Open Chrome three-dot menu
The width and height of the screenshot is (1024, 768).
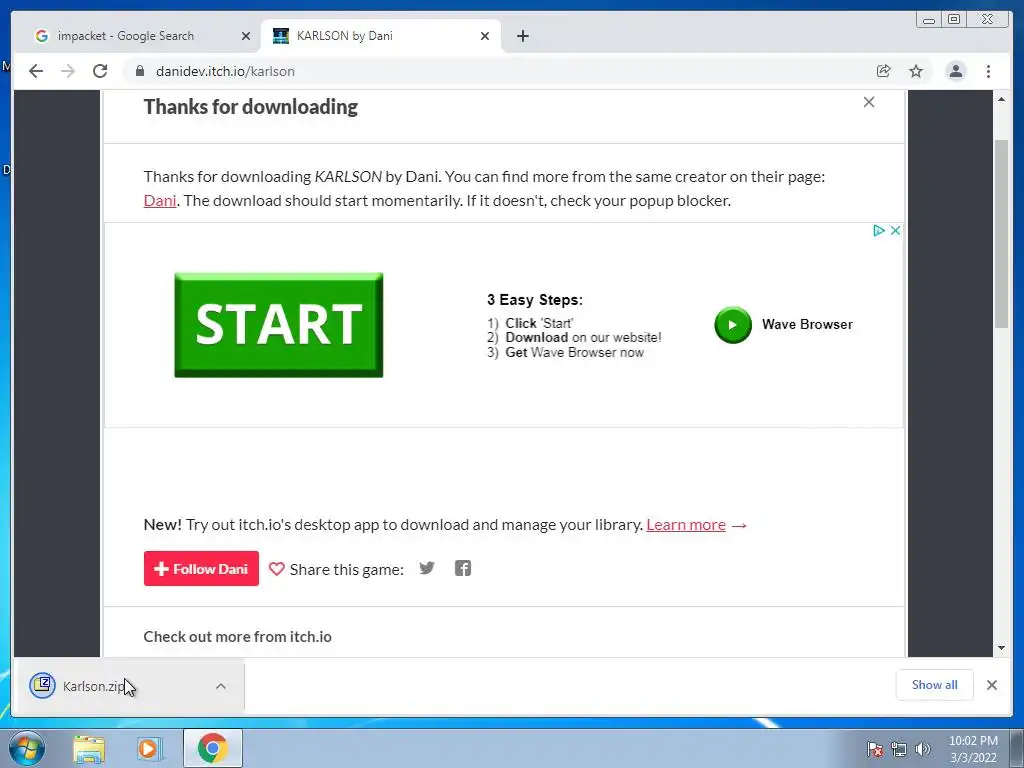coord(988,71)
